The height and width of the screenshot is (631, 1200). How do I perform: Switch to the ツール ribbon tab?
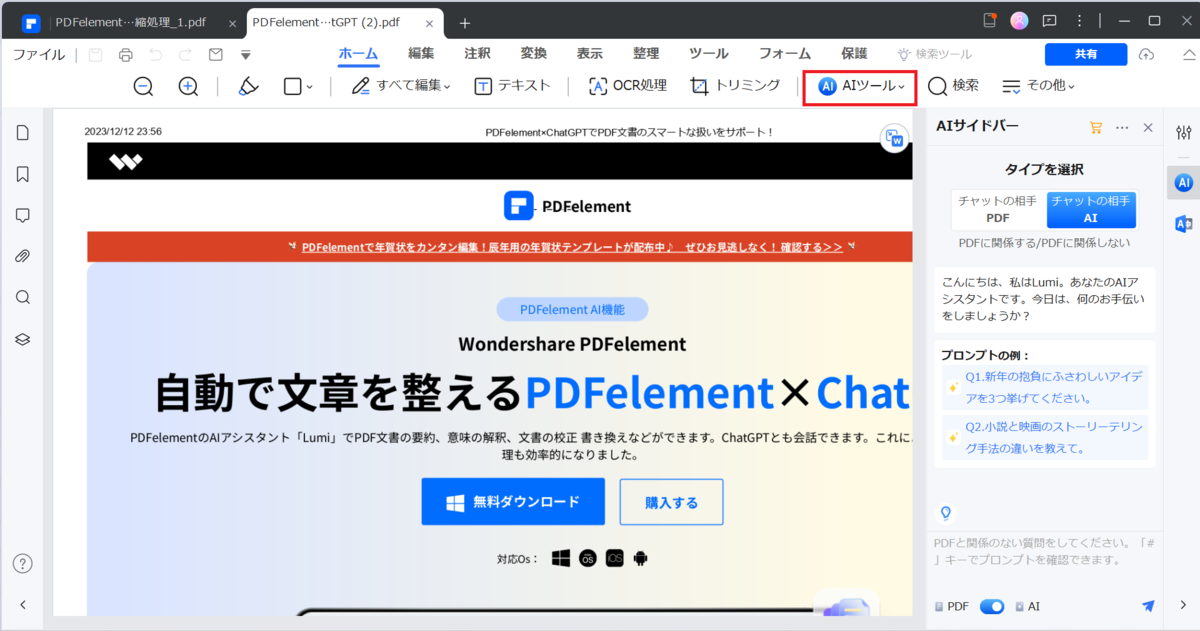(x=708, y=54)
